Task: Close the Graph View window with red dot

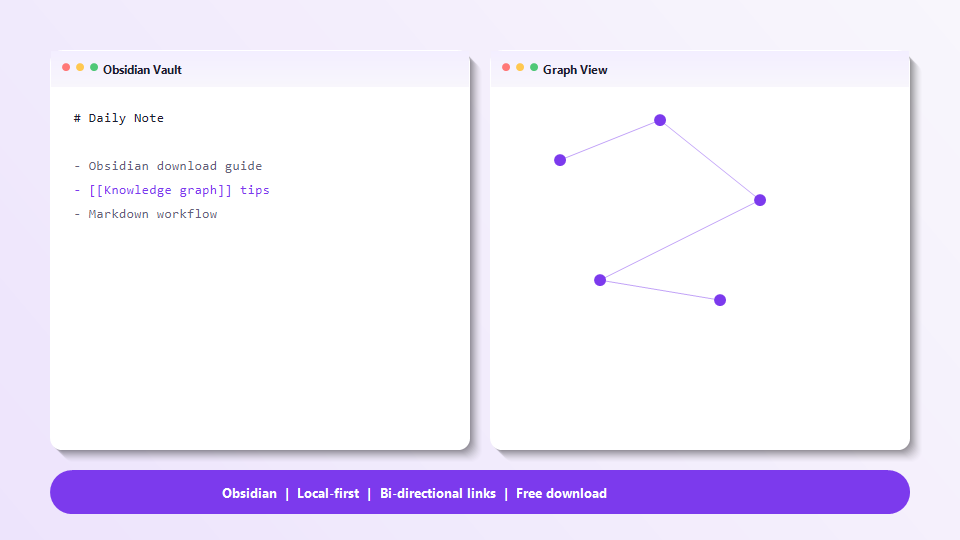Action: coord(506,67)
